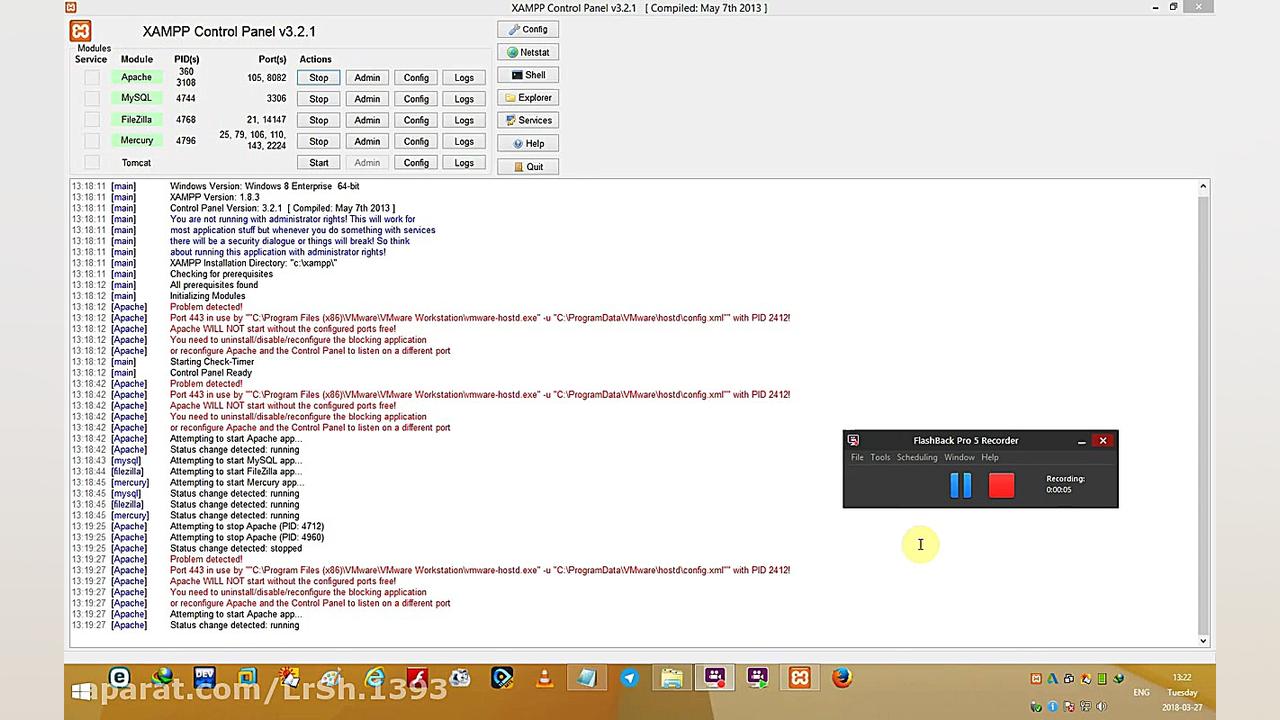Viewport: 1280px width, 720px height.
Task: Open Config for the MySQL module
Action: [x=416, y=99]
